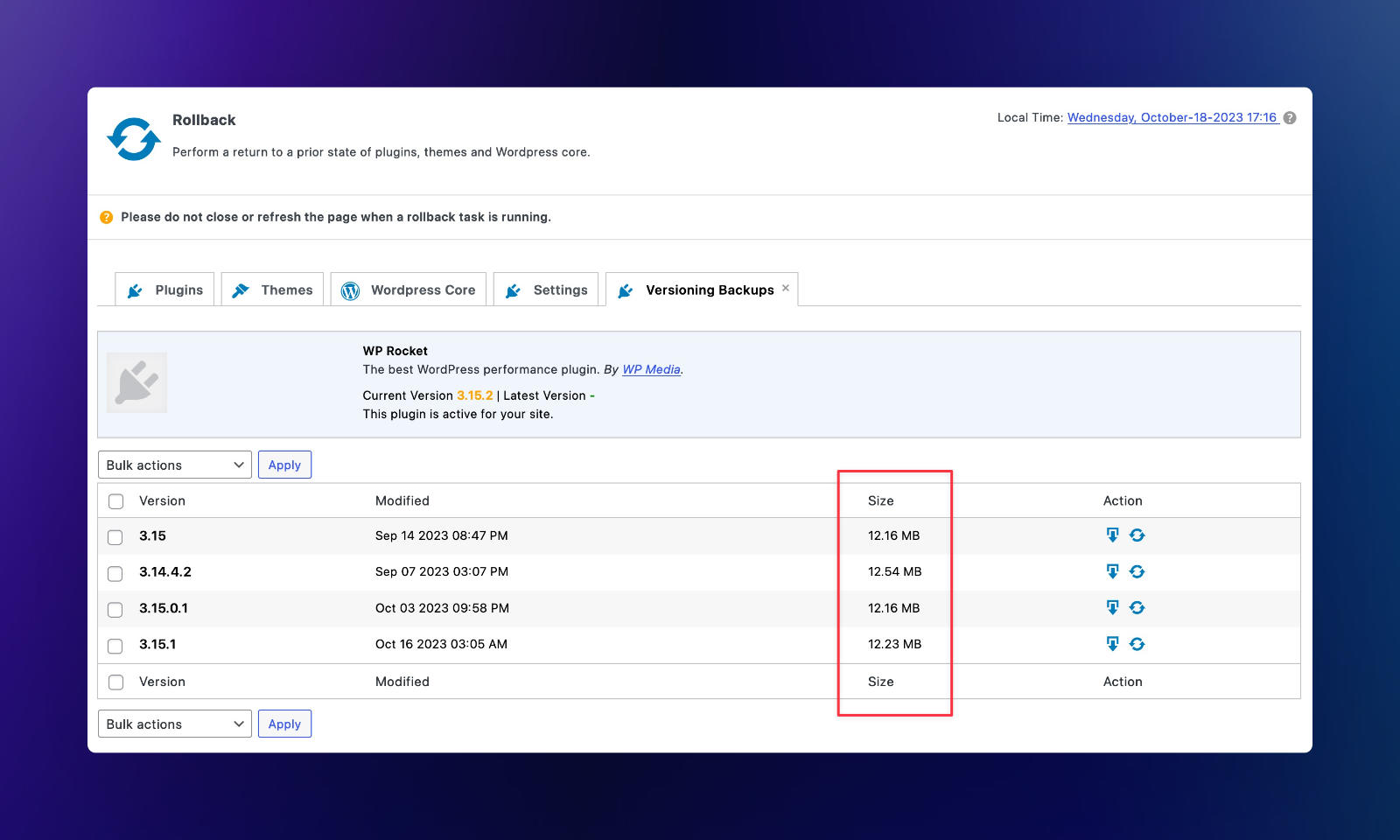Switch to the Settings tab
The height and width of the screenshot is (840, 1400).
pyautogui.click(x=546, y=289)
